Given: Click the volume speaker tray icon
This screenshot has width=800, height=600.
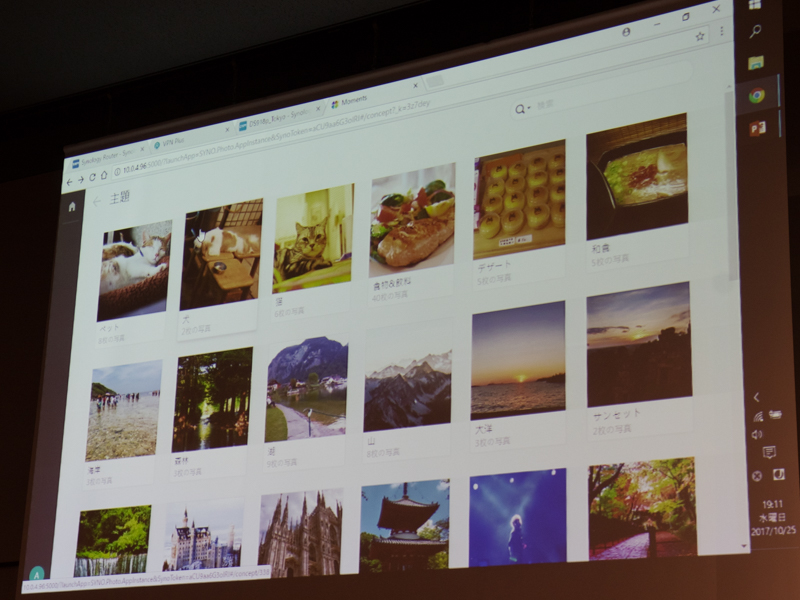Looking at the screenshot, I should click(x=757, y=434).
